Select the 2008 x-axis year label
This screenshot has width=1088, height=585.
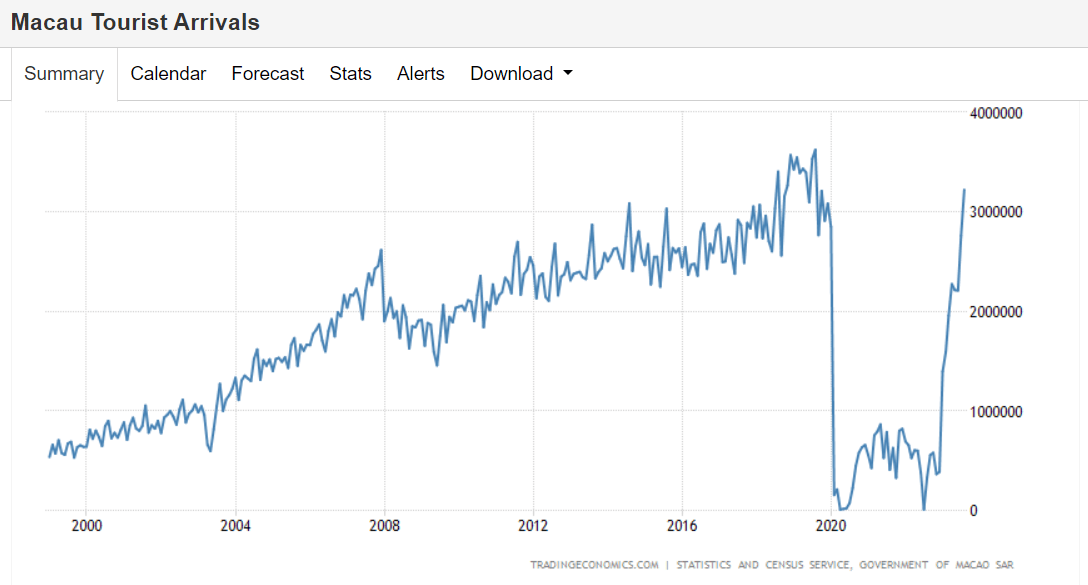(x=384, y=525)
